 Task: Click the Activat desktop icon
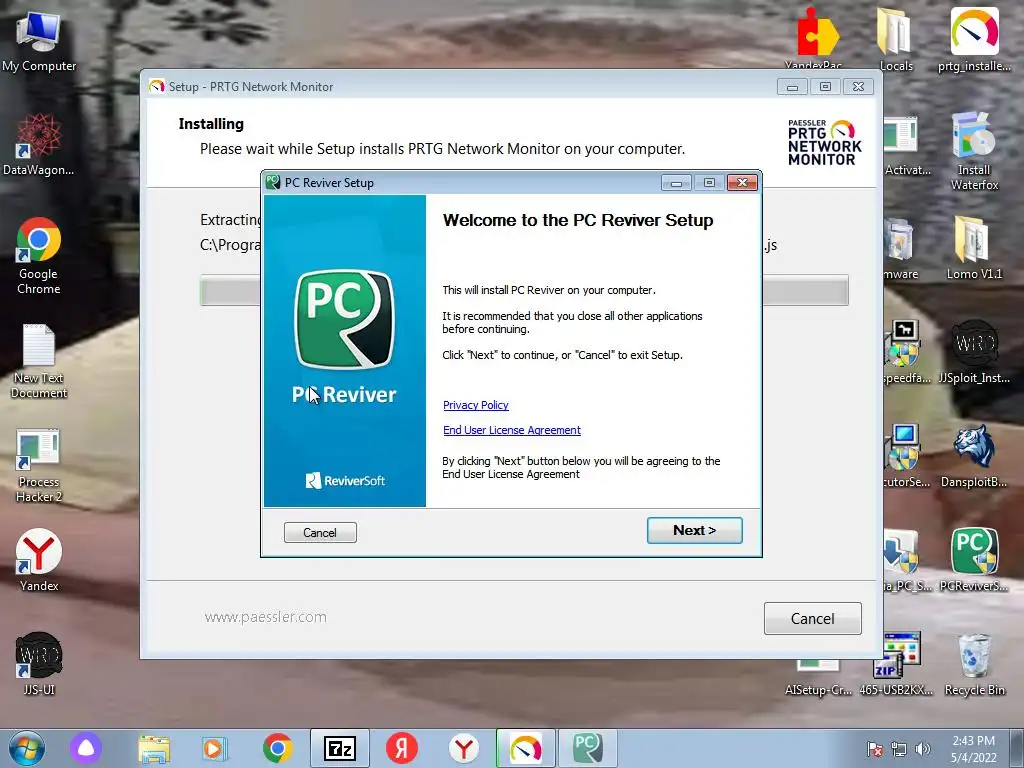point(904,147)
